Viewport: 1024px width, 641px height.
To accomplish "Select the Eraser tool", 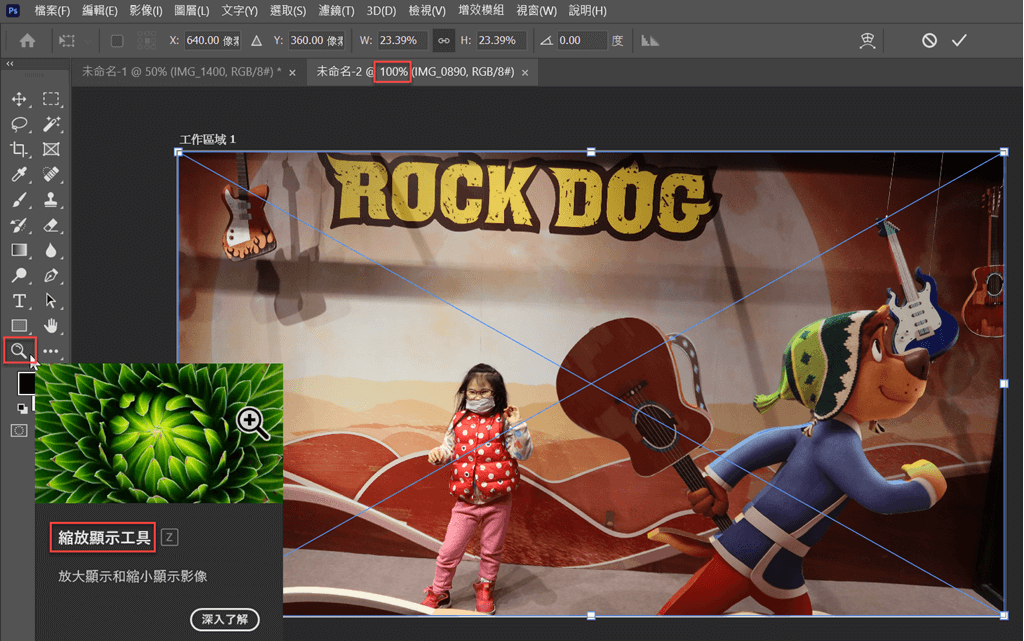I will pyautogui.click(x=51, y=225).
